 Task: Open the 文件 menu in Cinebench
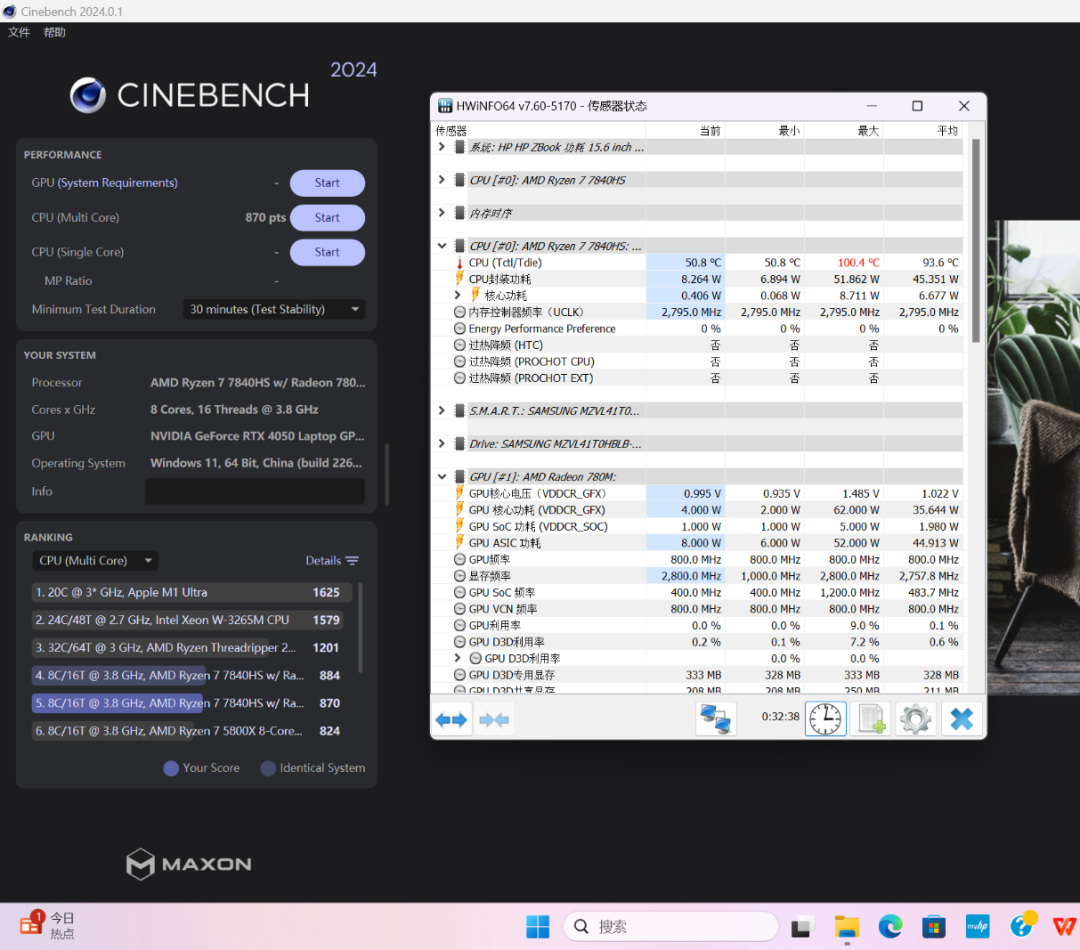(19, 32)
